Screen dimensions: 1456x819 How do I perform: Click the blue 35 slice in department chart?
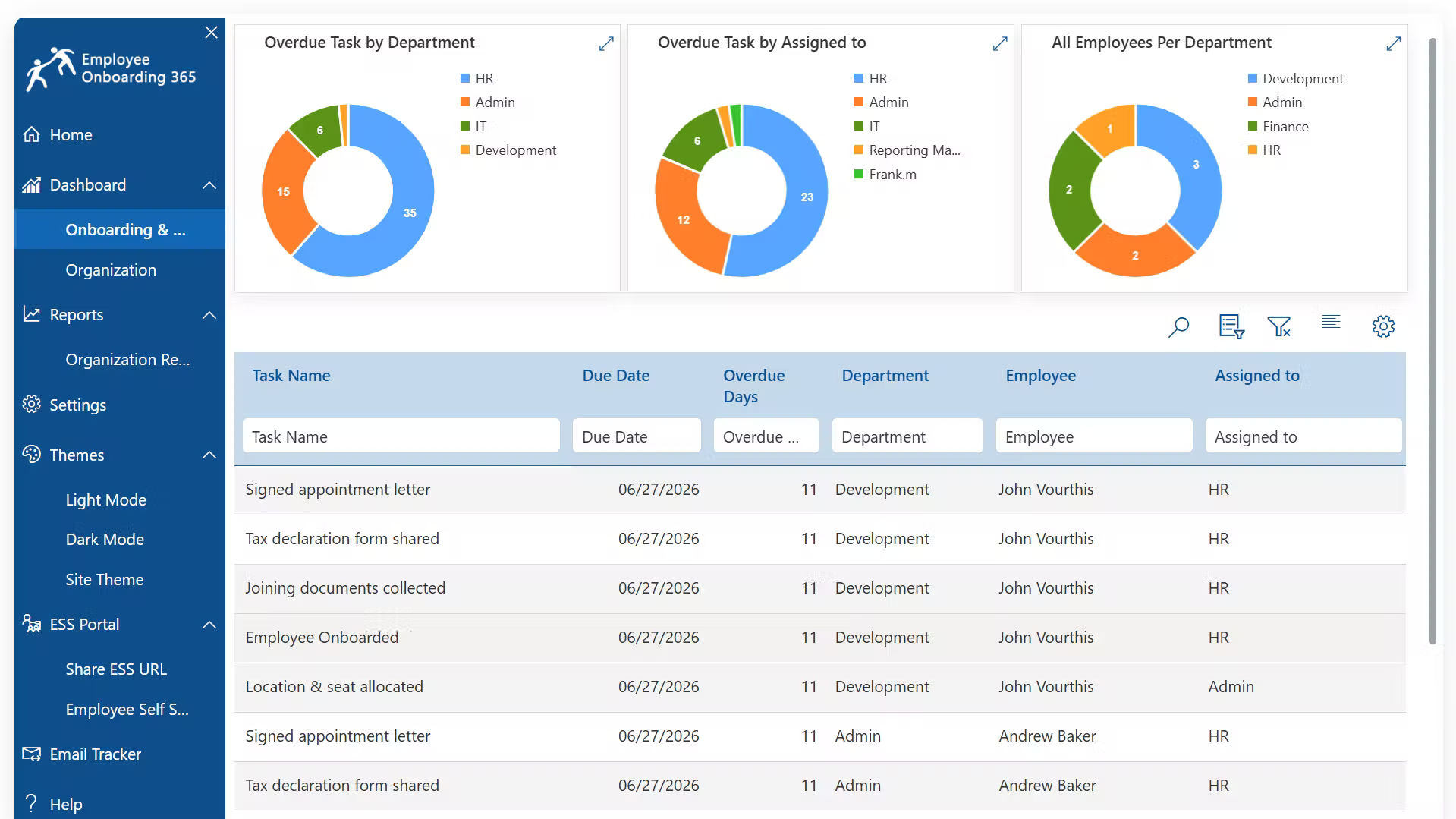click(408, 214)
